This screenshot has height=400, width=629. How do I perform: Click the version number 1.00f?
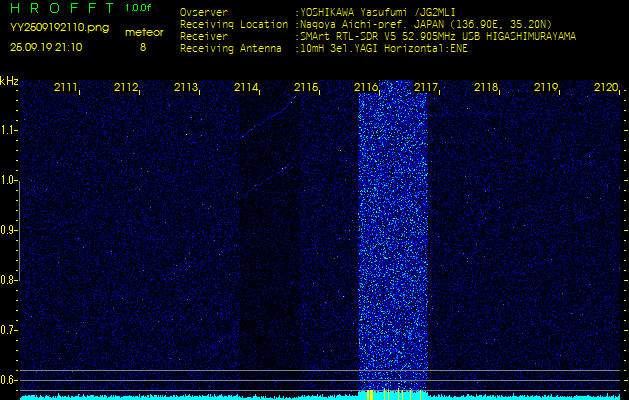(x=138, y=8)
